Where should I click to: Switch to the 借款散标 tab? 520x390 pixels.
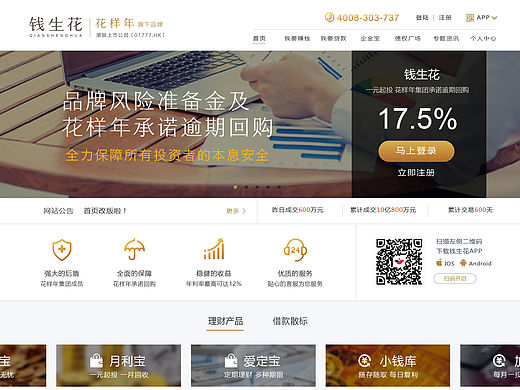pos(290,321)
